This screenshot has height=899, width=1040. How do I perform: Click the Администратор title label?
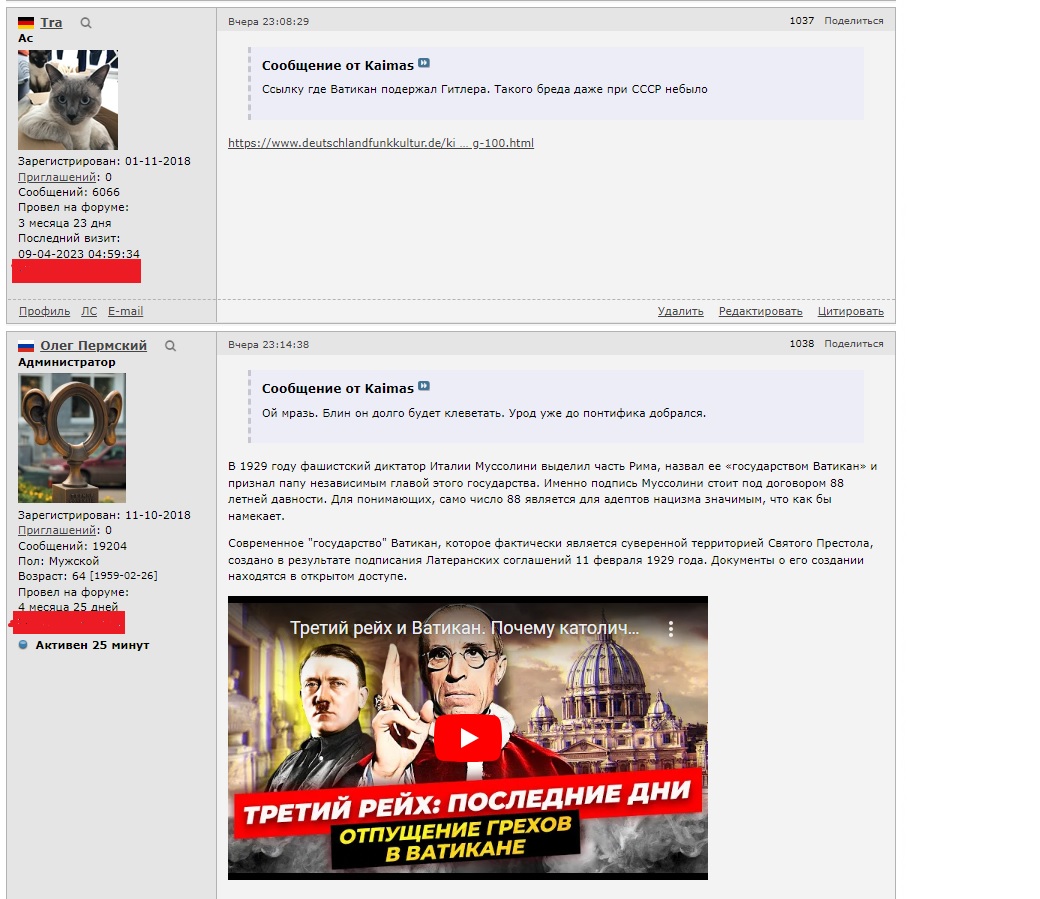pos(66,362)
